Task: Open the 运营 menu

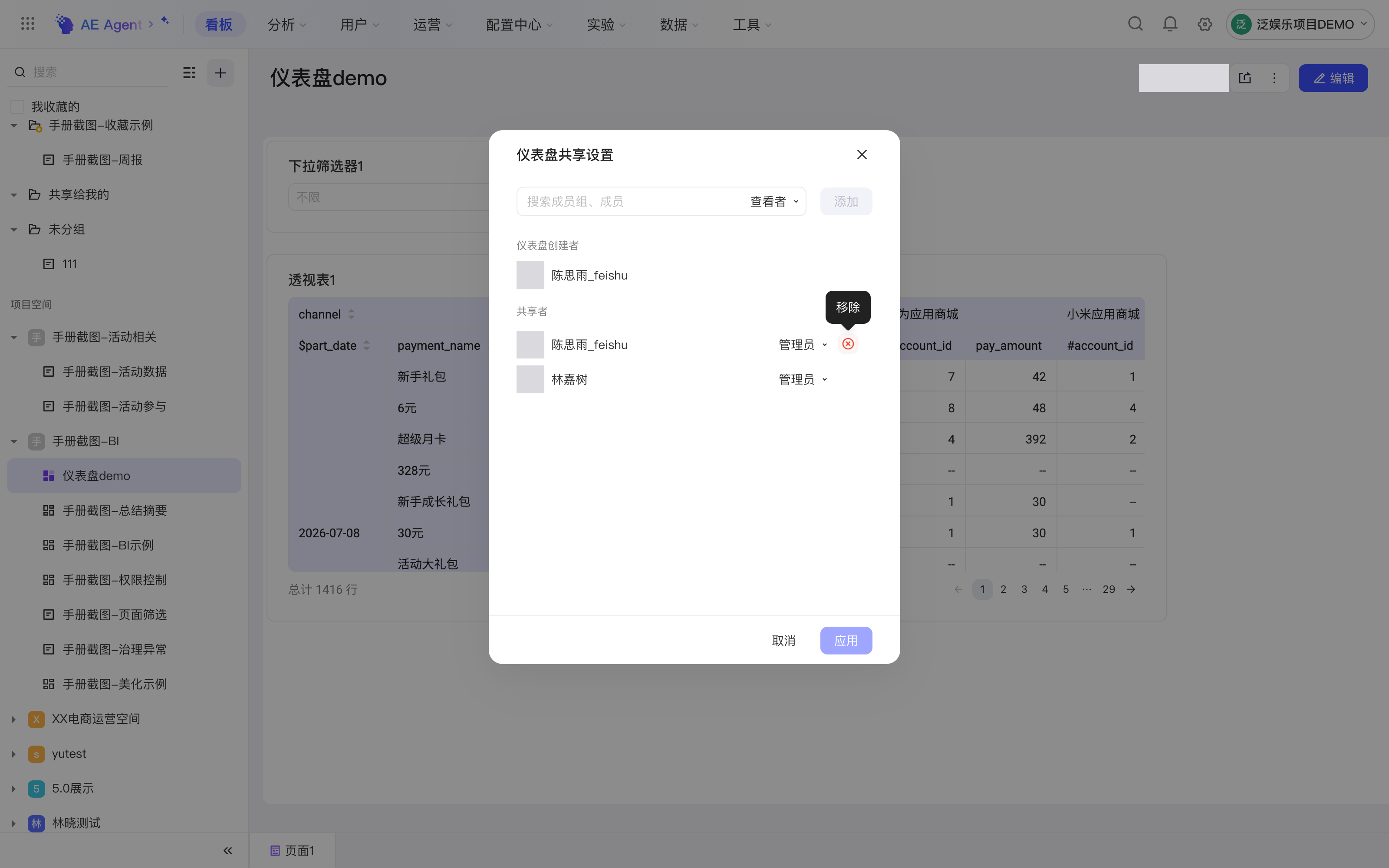Action: pyautogui.click(x=433, y=24)
